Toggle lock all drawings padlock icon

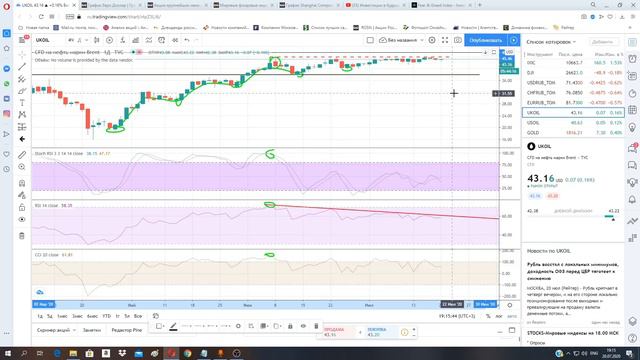point(22,207)
